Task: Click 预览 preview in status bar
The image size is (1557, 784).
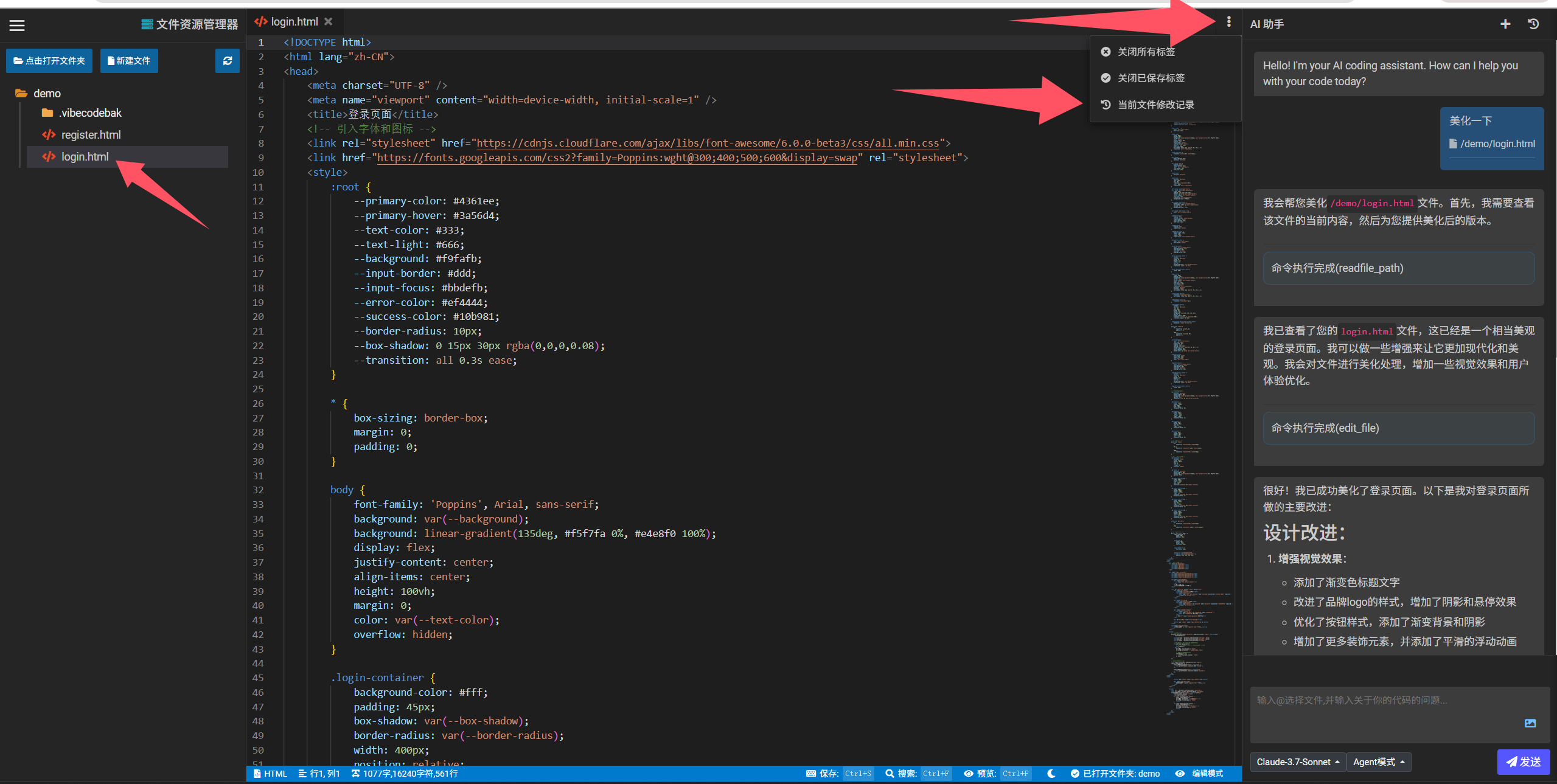Action: click(x=997, y=774)
